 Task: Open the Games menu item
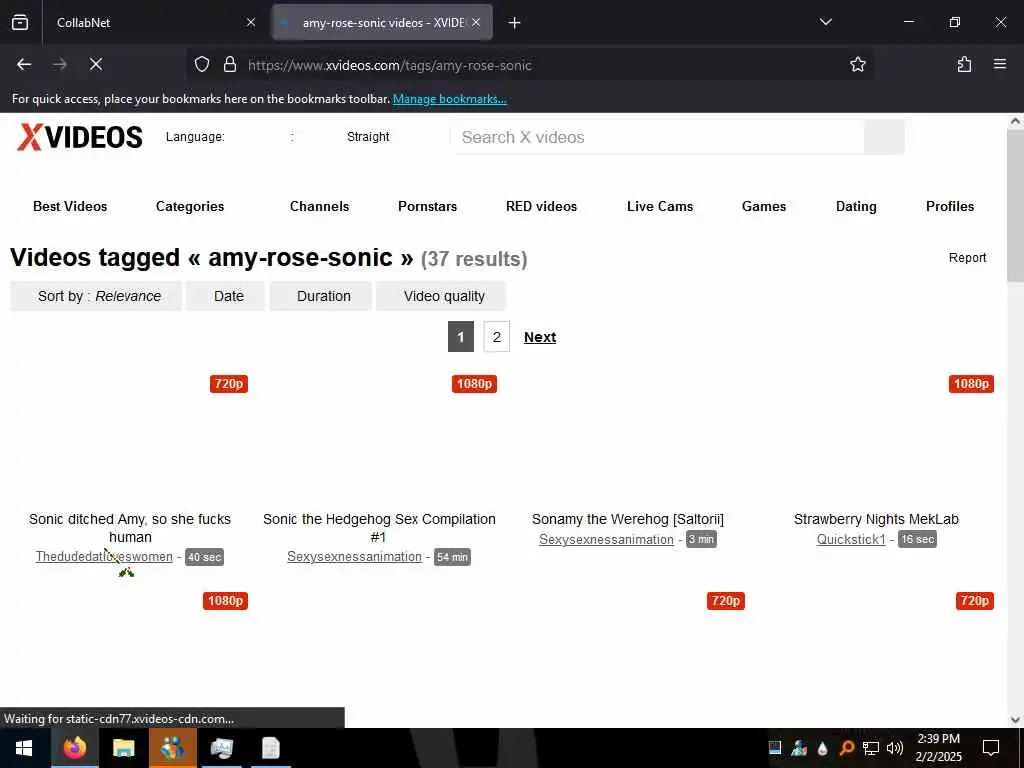tap(763, 206)
